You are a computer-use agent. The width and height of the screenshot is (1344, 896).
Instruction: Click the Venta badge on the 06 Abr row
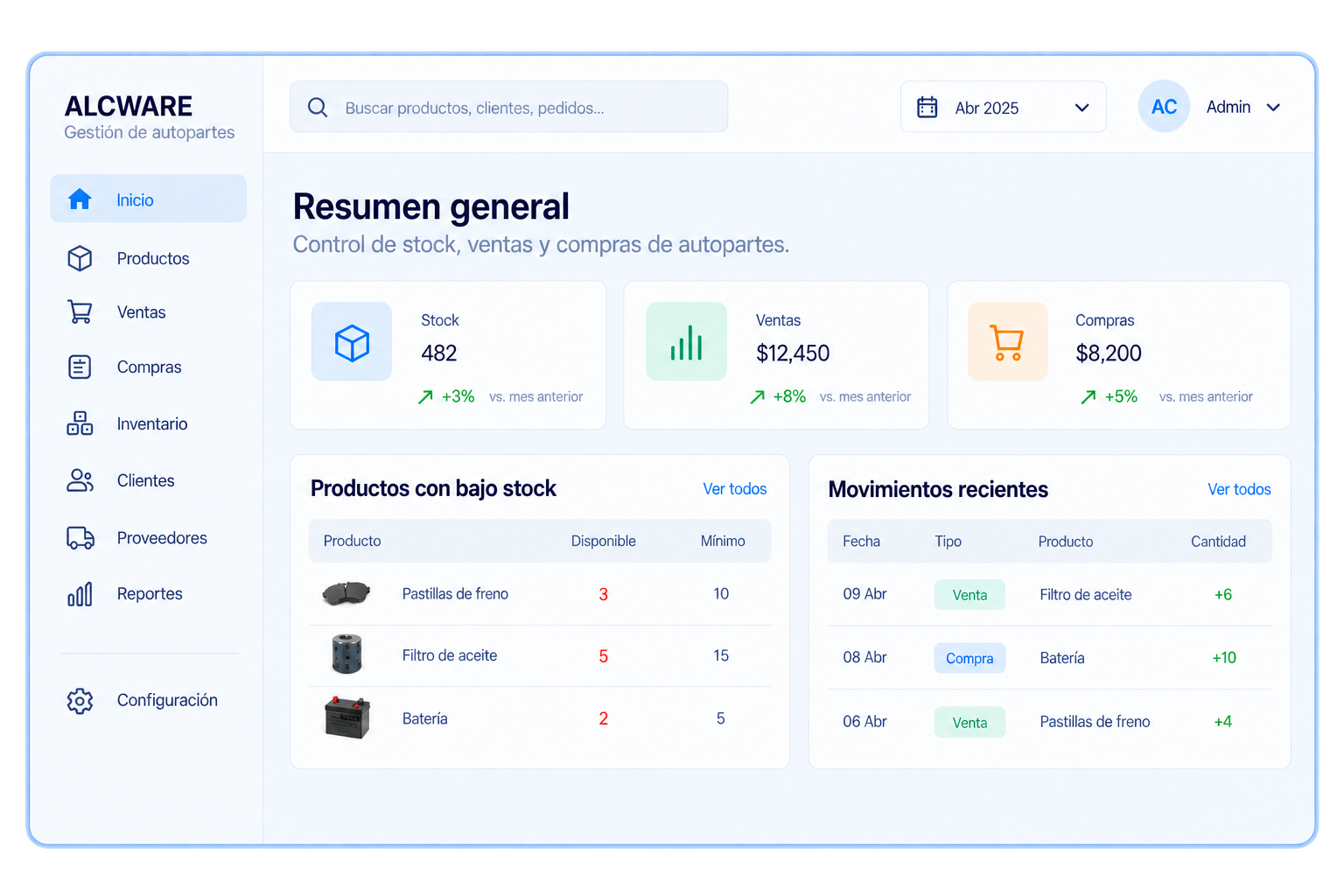tap(969, 722)
